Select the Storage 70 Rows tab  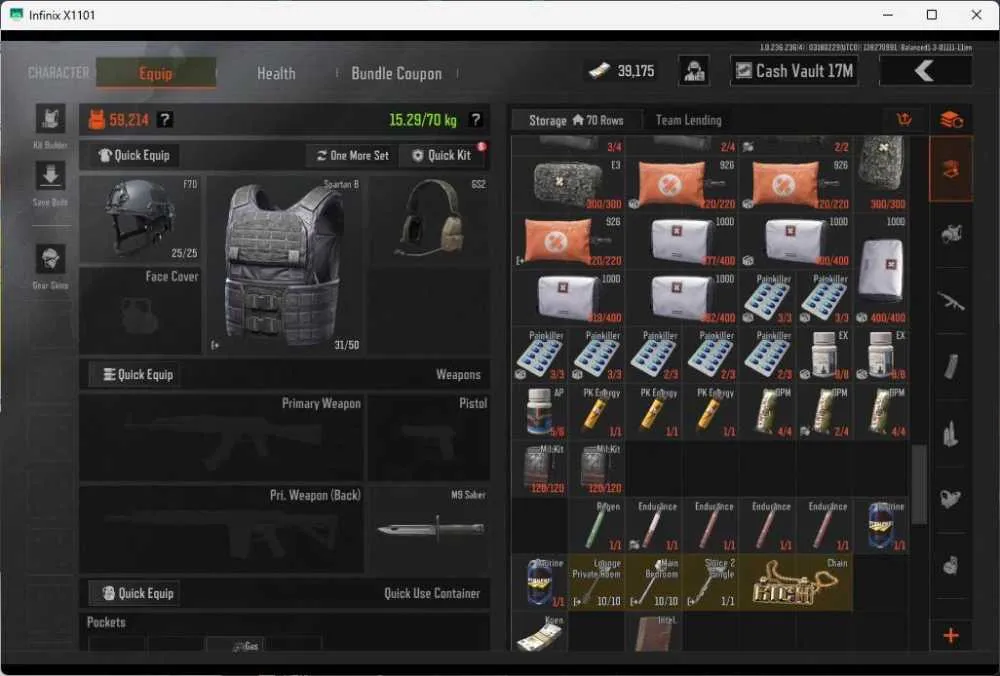click(x=576, y=120)
